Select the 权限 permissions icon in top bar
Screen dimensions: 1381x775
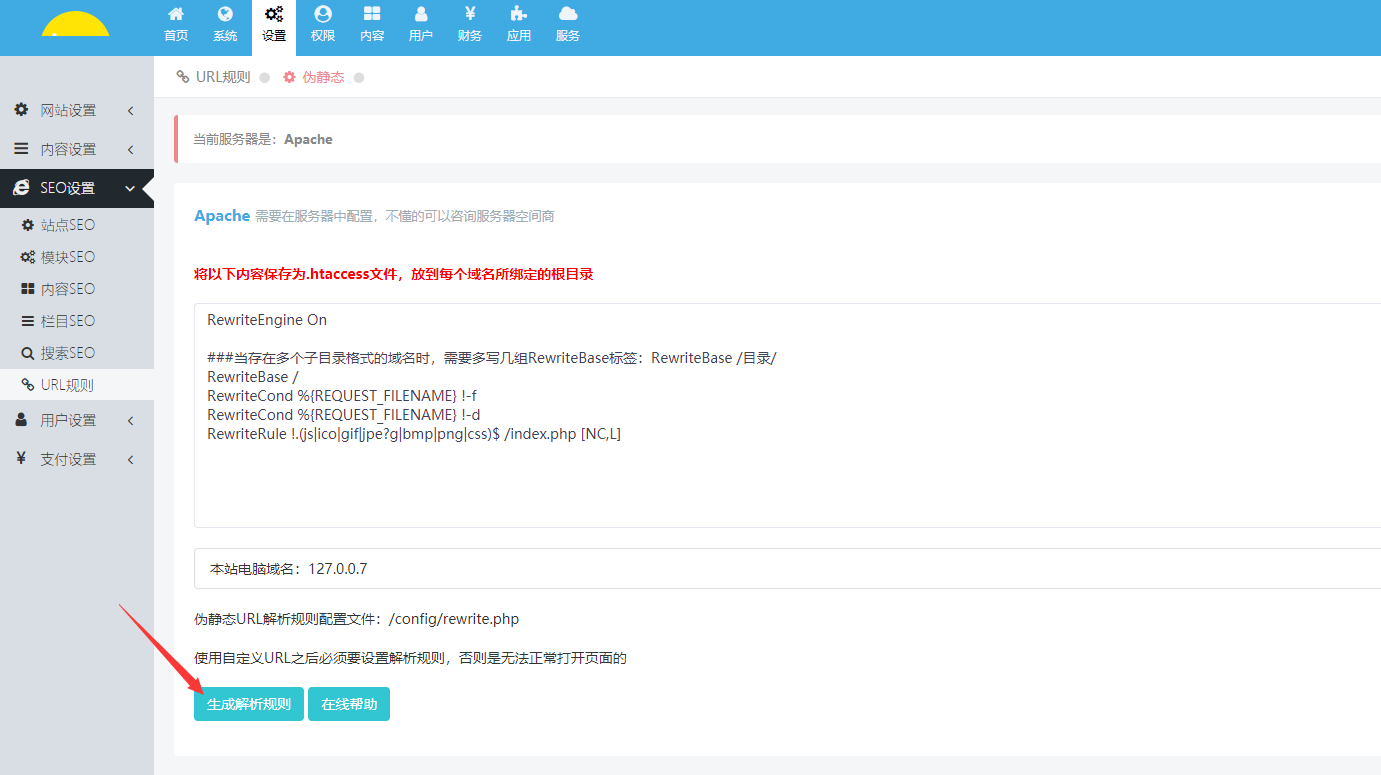(322, 24)
